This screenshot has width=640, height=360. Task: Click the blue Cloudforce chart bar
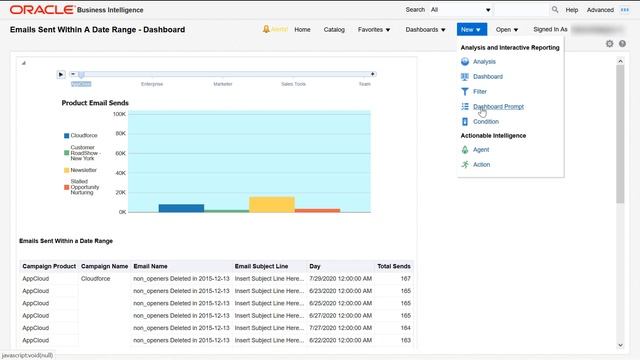click(x=181, y=208)
